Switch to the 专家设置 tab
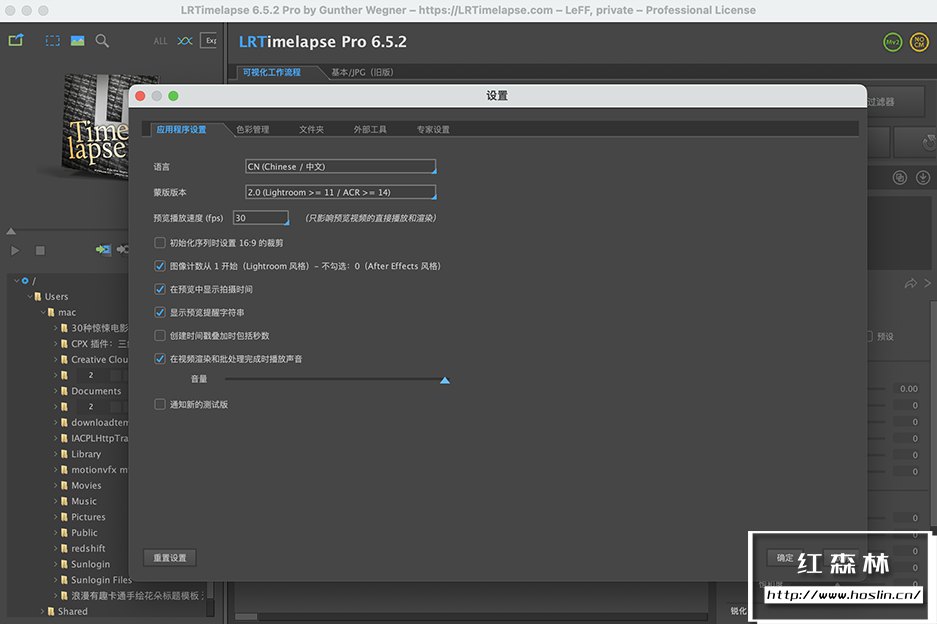 click(x=433, y=129)
